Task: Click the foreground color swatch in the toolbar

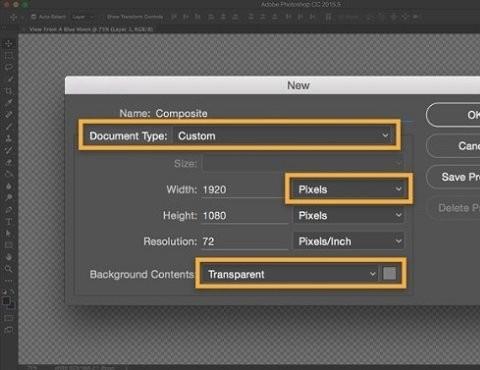Action: click(x=6, y=301)
